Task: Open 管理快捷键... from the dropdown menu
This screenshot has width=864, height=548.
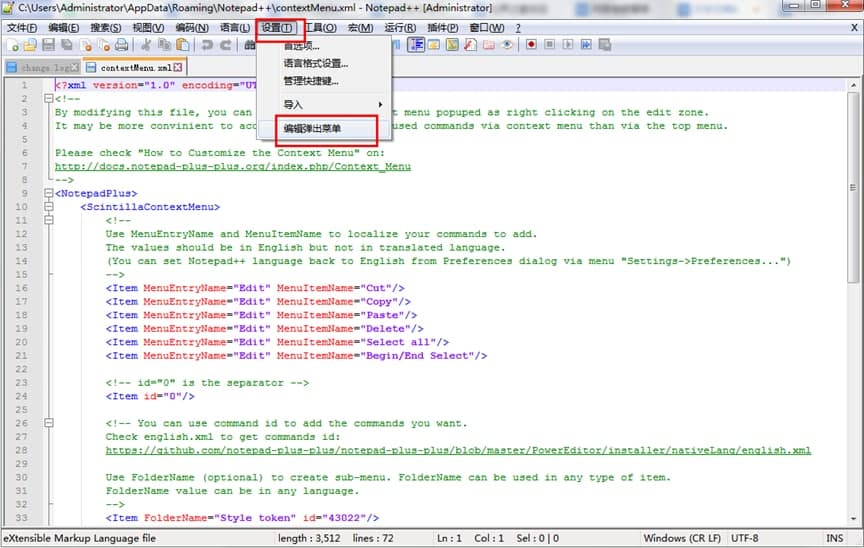Action: coord(311,81)
